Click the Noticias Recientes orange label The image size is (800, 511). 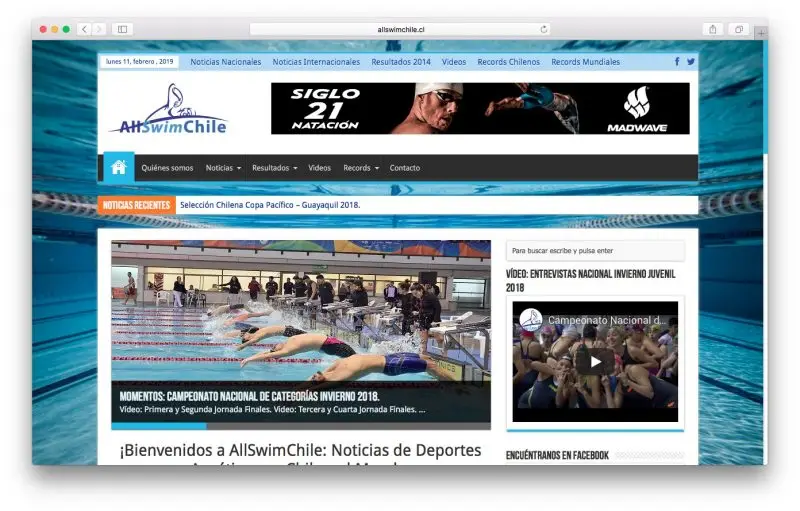pos(136,205)
